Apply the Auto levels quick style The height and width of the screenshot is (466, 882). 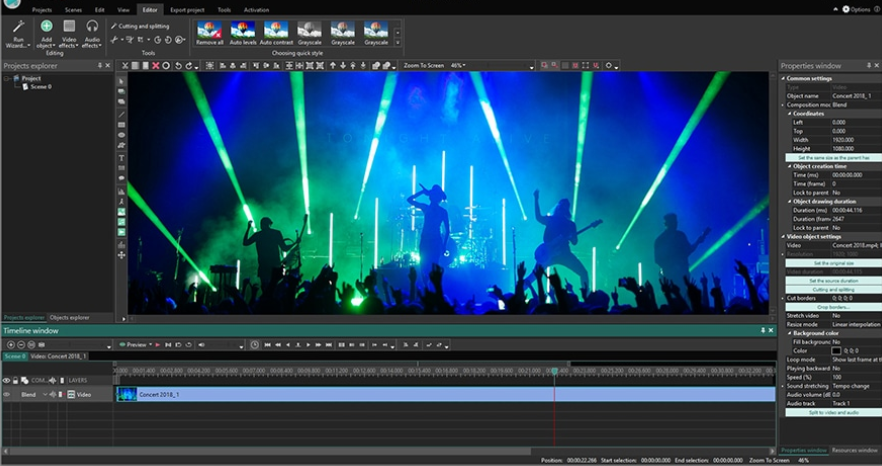[243, 33]
